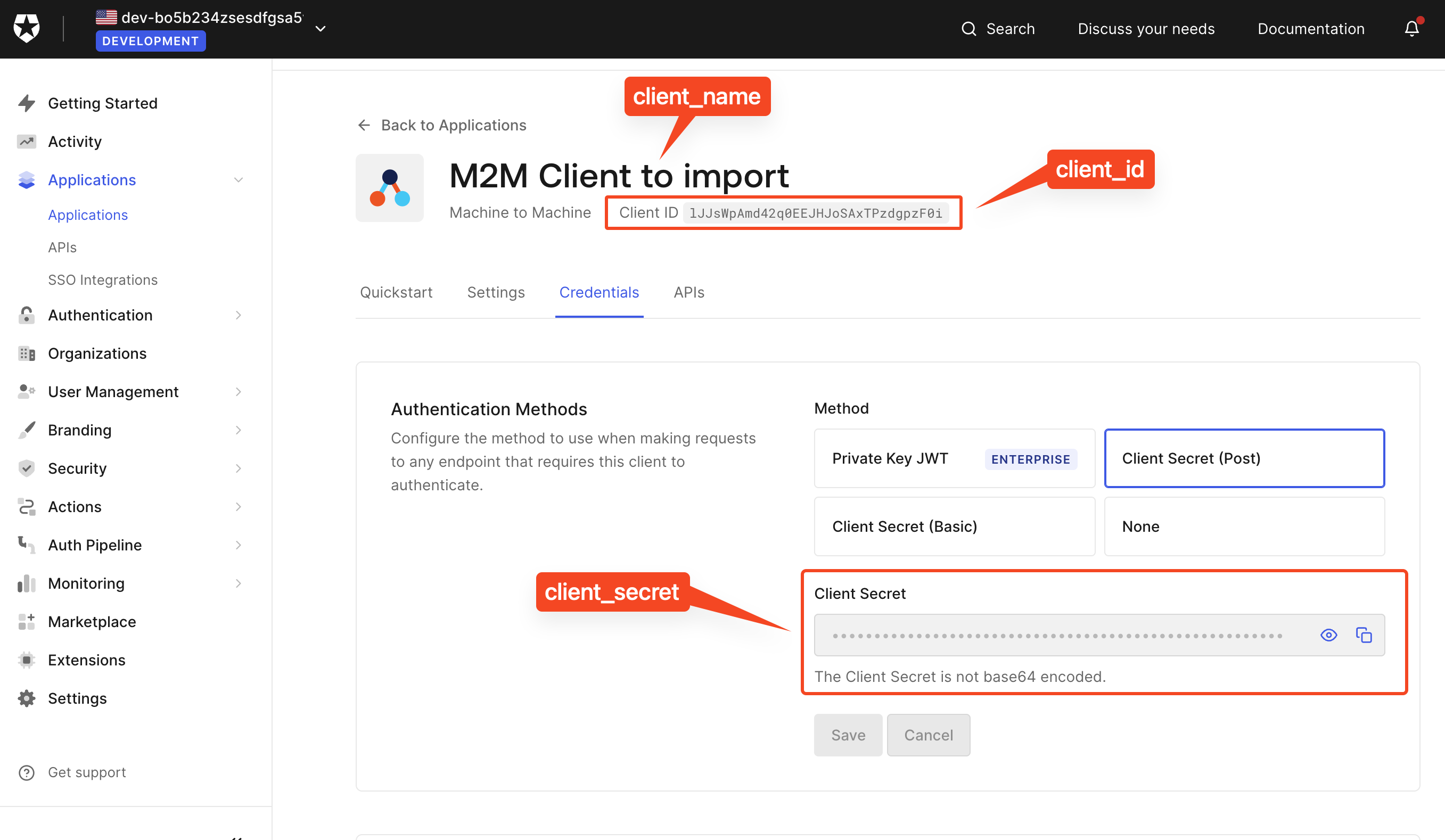Click the Security checkmark icon

27,468
